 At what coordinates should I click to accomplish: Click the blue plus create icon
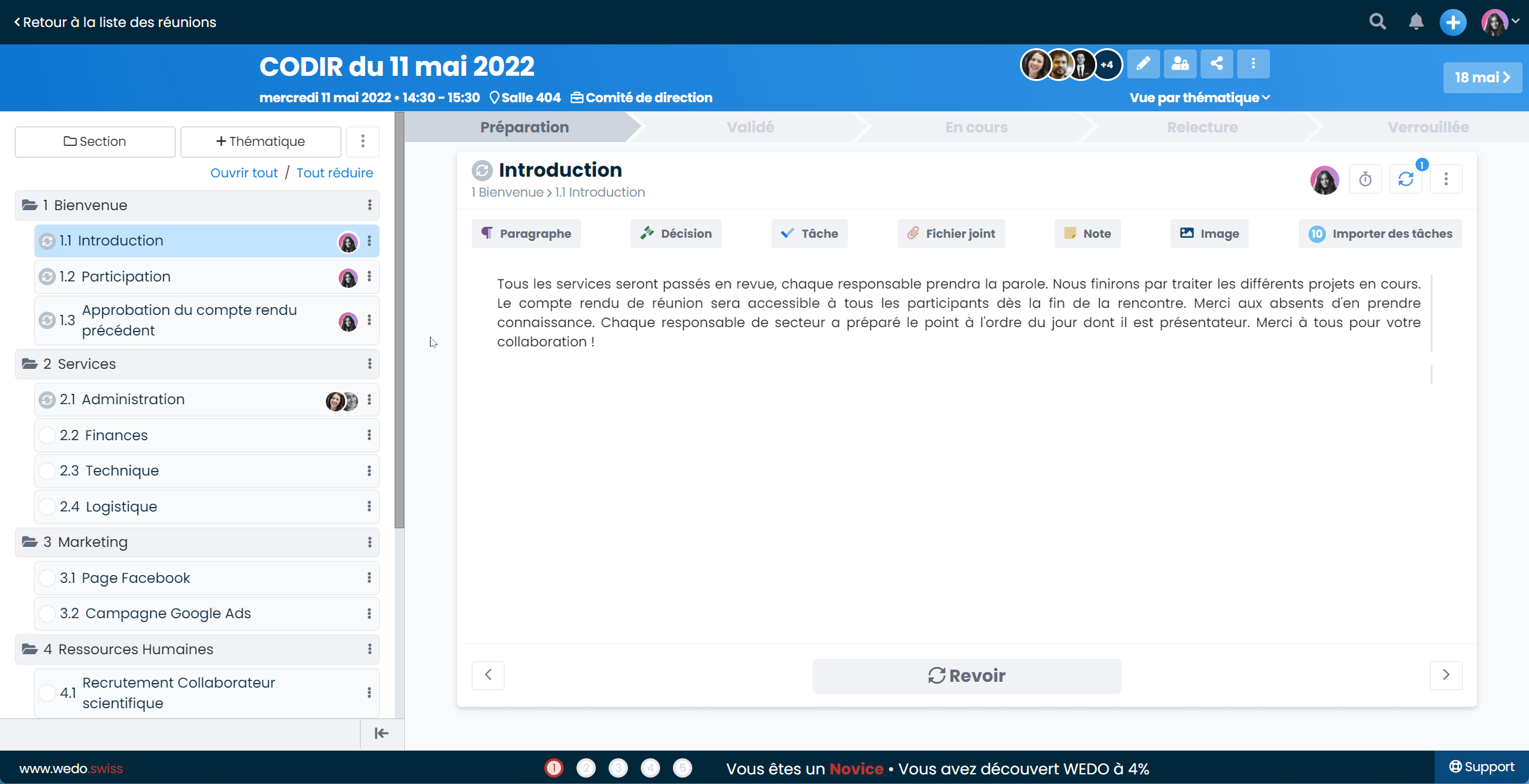(1453, 22)
